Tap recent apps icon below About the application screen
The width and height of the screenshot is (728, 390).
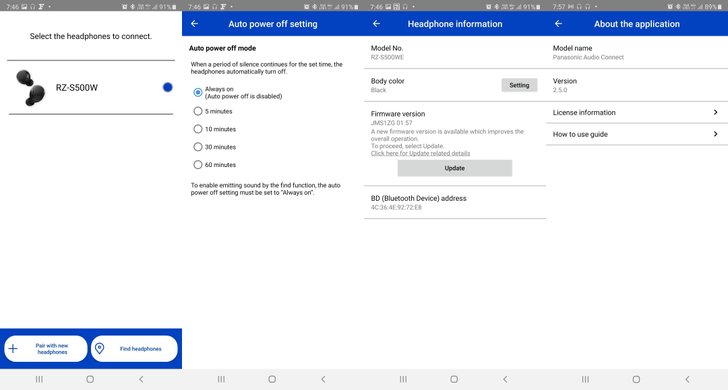[585, 379]
